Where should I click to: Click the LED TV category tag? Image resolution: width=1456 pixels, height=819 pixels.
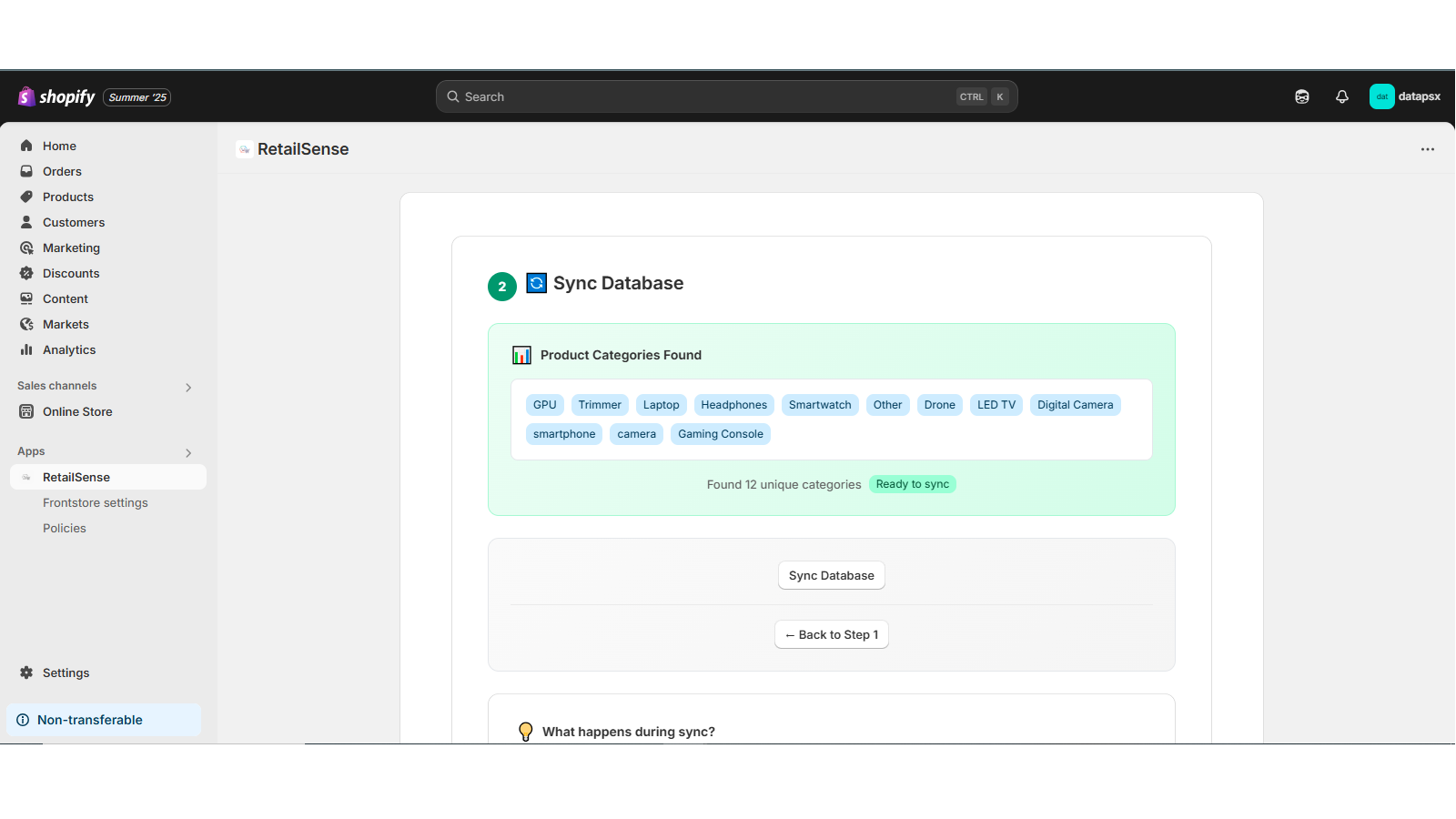(996, 405)
